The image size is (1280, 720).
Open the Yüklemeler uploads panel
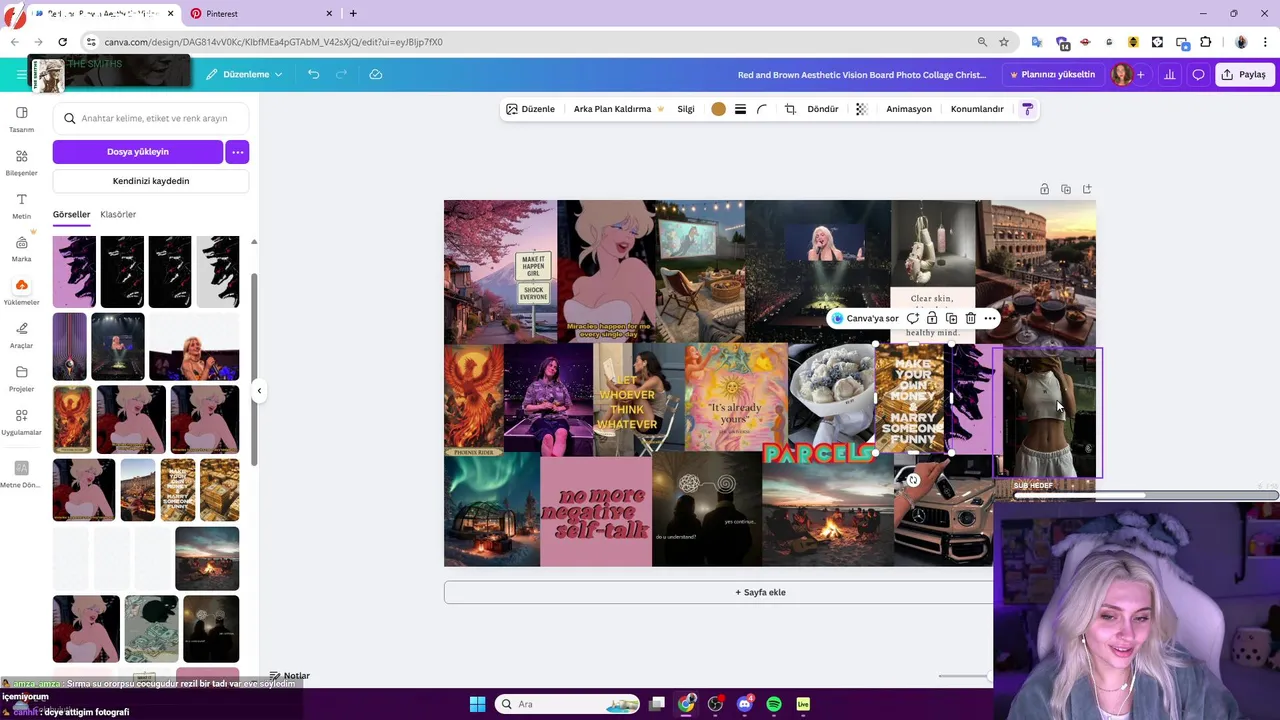click(x=21, y=292)
